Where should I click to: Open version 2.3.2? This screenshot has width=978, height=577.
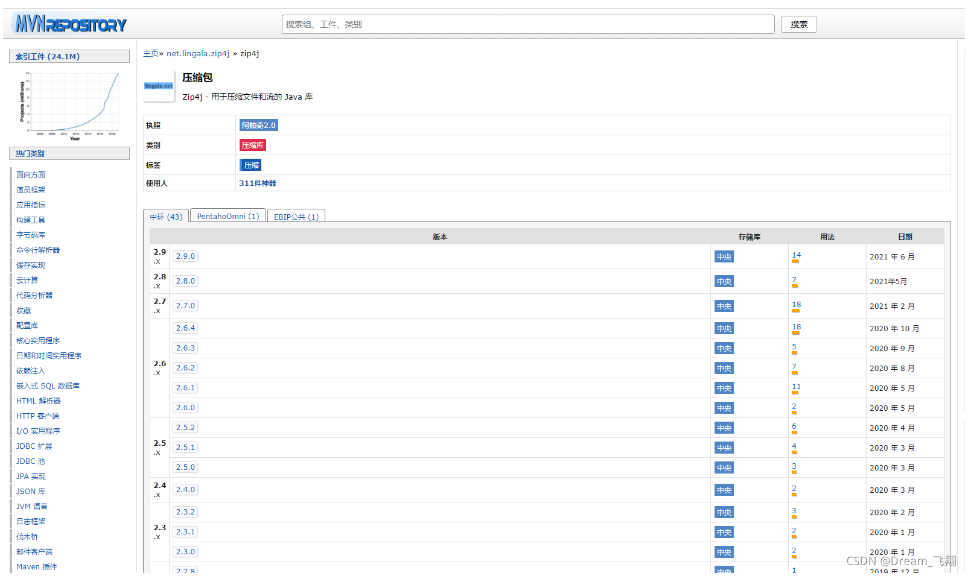pos(185,512)
